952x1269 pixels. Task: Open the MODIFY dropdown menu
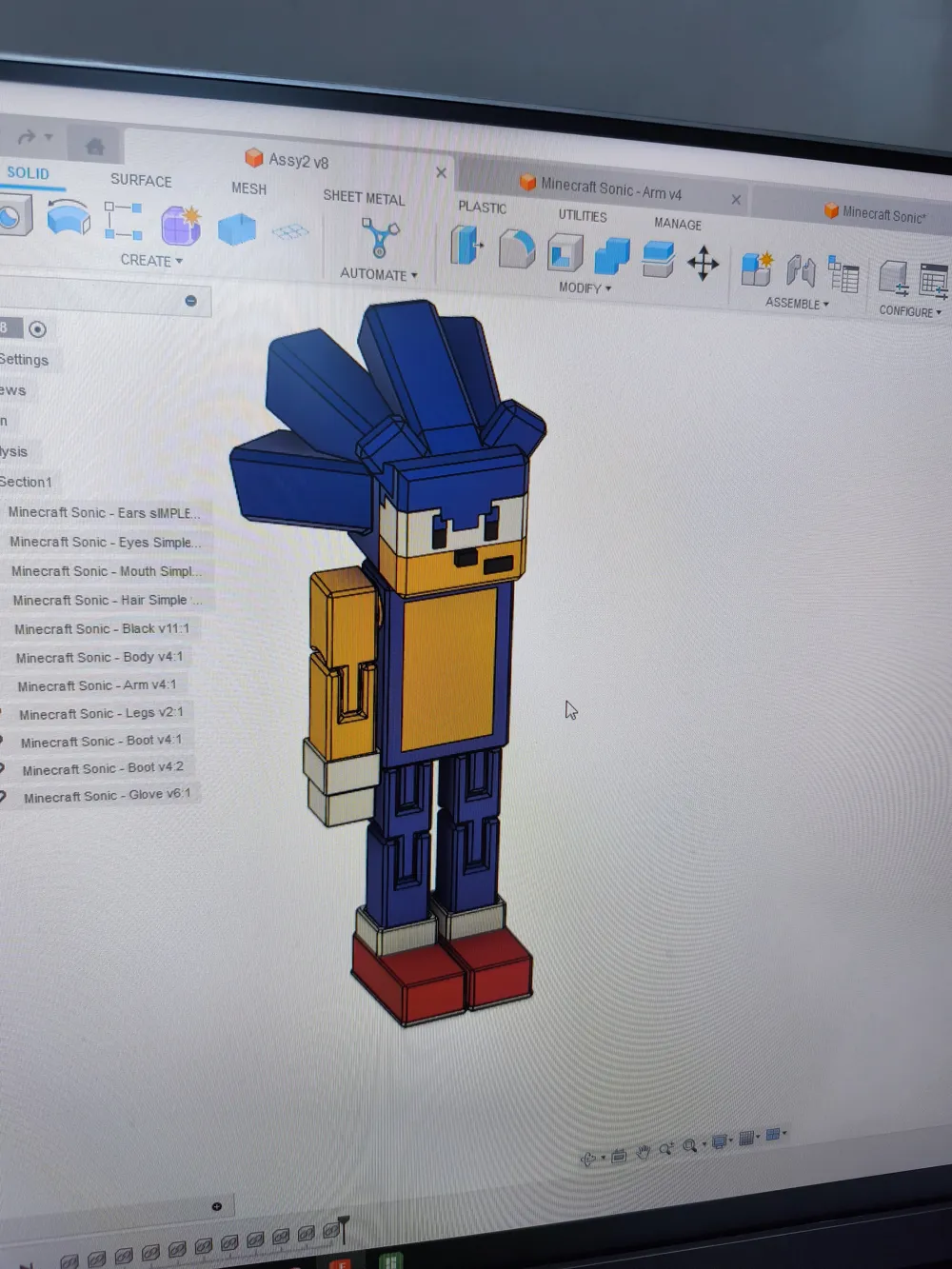pos(585,288)
